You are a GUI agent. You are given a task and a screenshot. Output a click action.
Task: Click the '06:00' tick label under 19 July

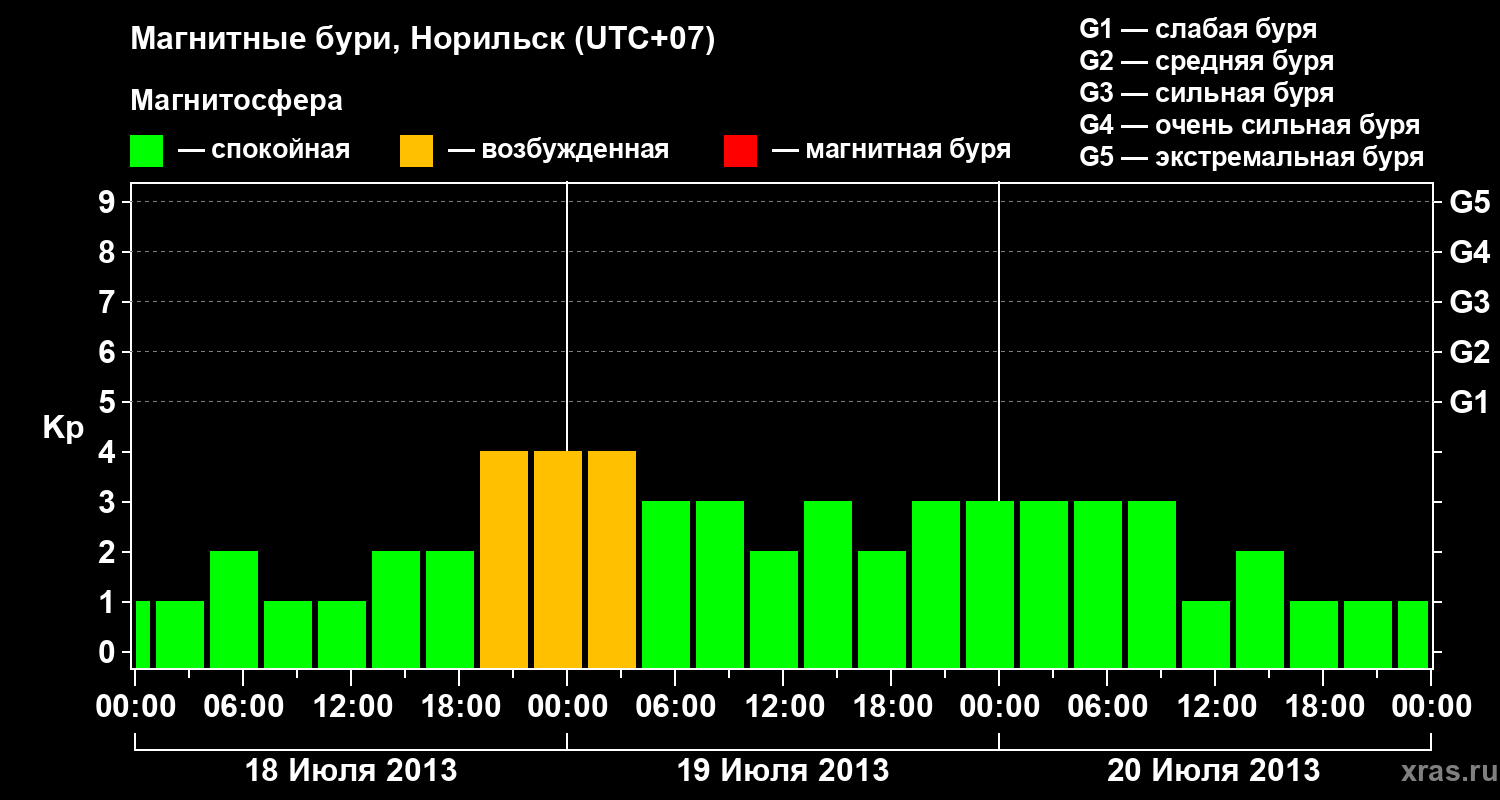(x=675, y=707)
